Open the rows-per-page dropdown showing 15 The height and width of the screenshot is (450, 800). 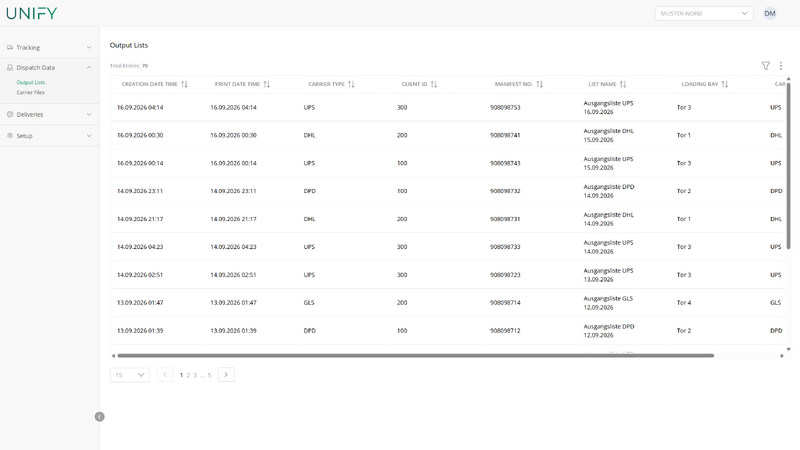coord(130,375)
